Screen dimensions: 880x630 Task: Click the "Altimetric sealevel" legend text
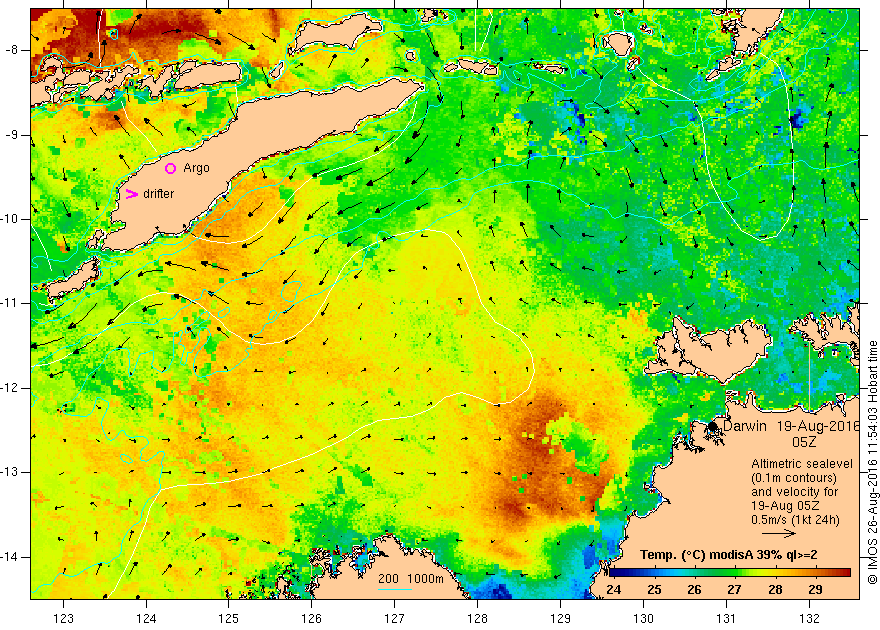(802, 464)
